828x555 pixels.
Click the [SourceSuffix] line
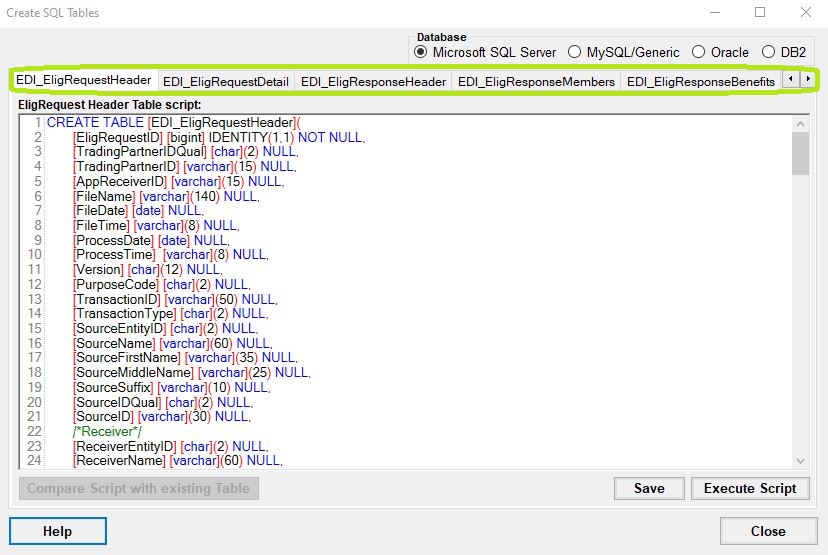click(172, 387)
